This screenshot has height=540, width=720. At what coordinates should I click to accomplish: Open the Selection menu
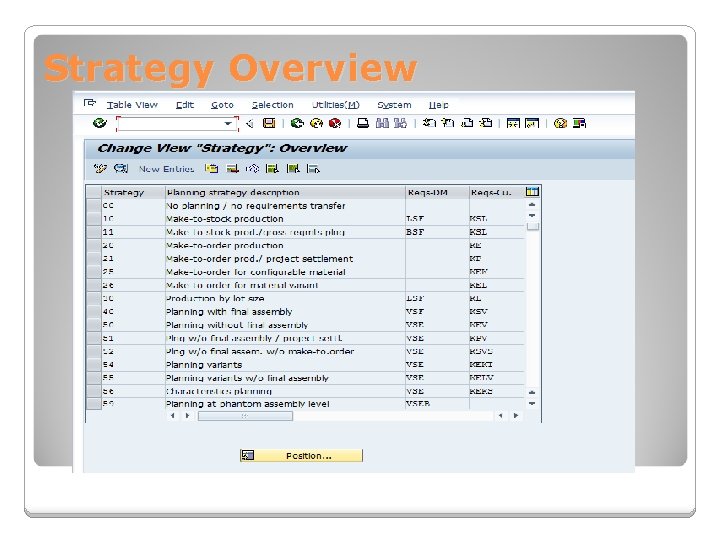(x=272, y=105)
